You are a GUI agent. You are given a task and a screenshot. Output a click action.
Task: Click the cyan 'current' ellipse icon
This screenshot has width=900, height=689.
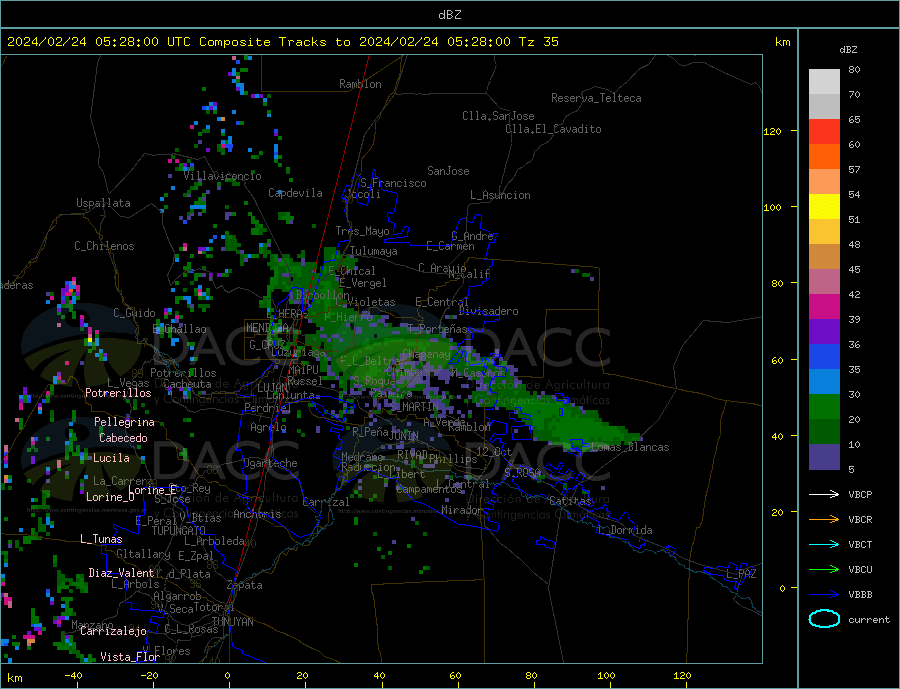[x=824, y=619]
